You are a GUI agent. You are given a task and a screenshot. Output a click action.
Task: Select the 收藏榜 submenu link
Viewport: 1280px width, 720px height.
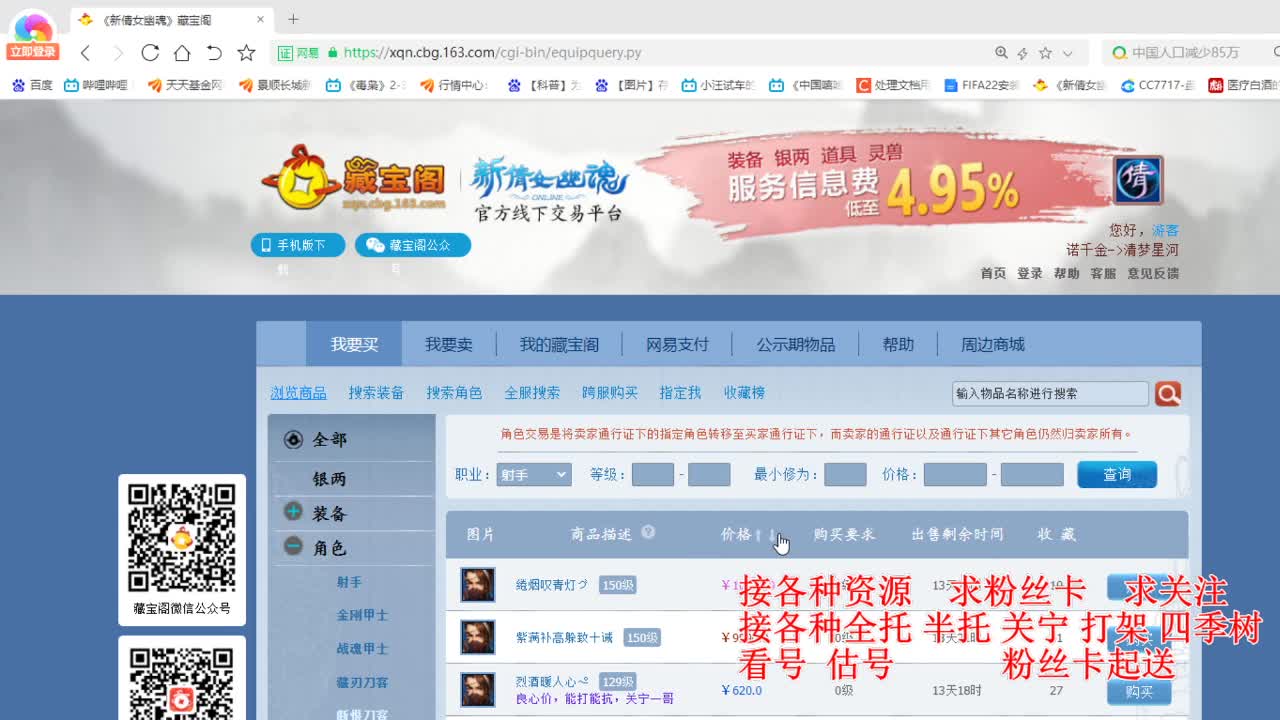pyautogui.click(x=744, y=393)
